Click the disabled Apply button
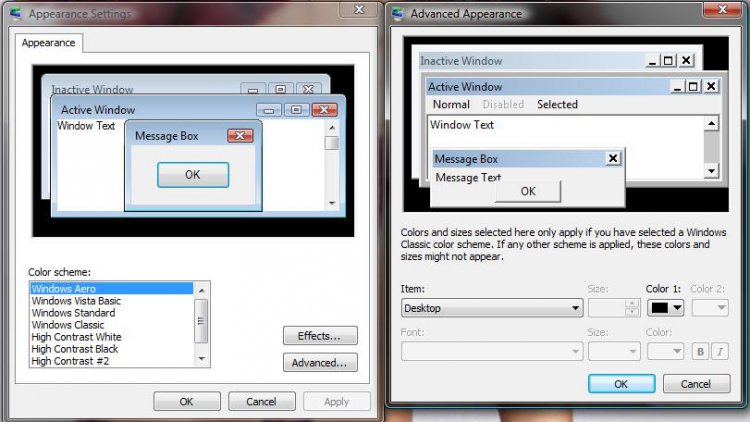750x422 pixels. [x=337, y=401]
